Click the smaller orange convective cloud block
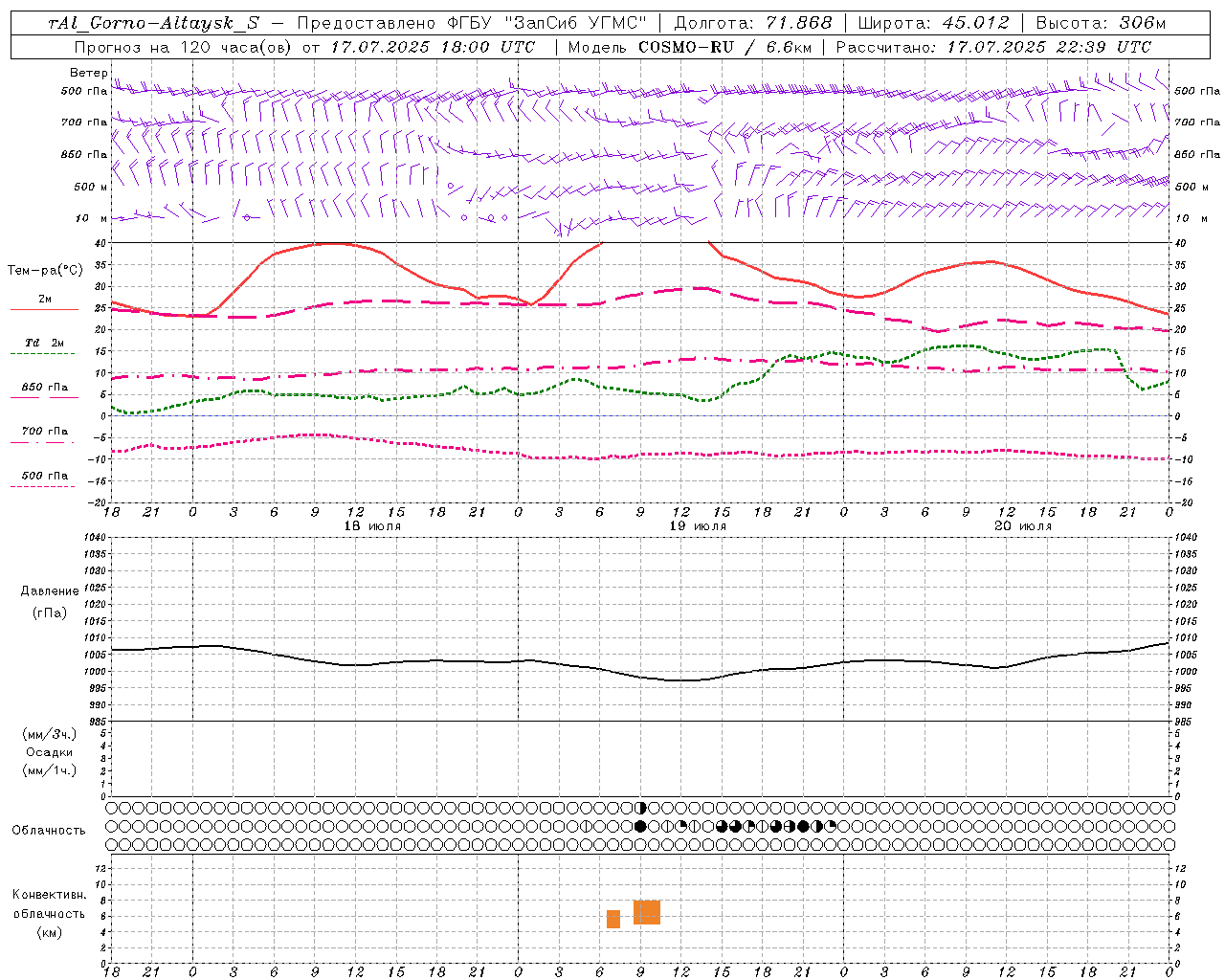 coord(613,919)
